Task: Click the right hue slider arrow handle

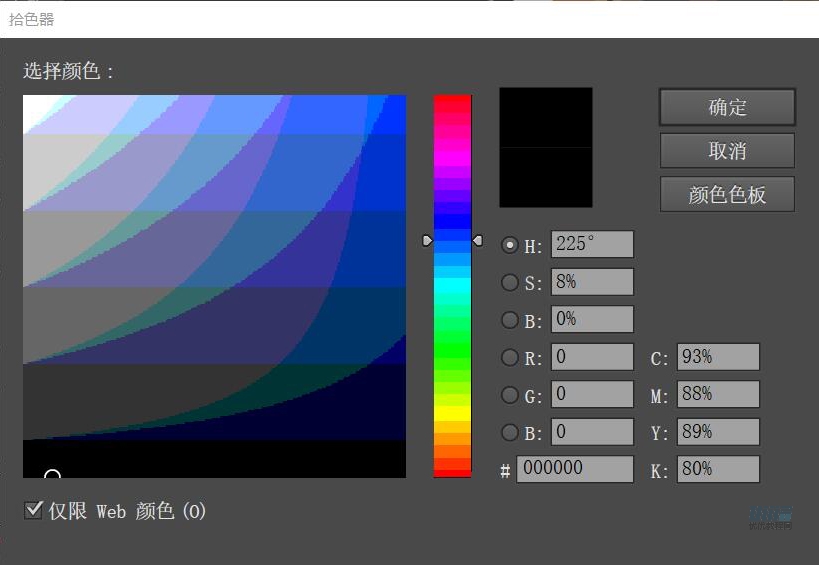Action: tap(477, 241)
